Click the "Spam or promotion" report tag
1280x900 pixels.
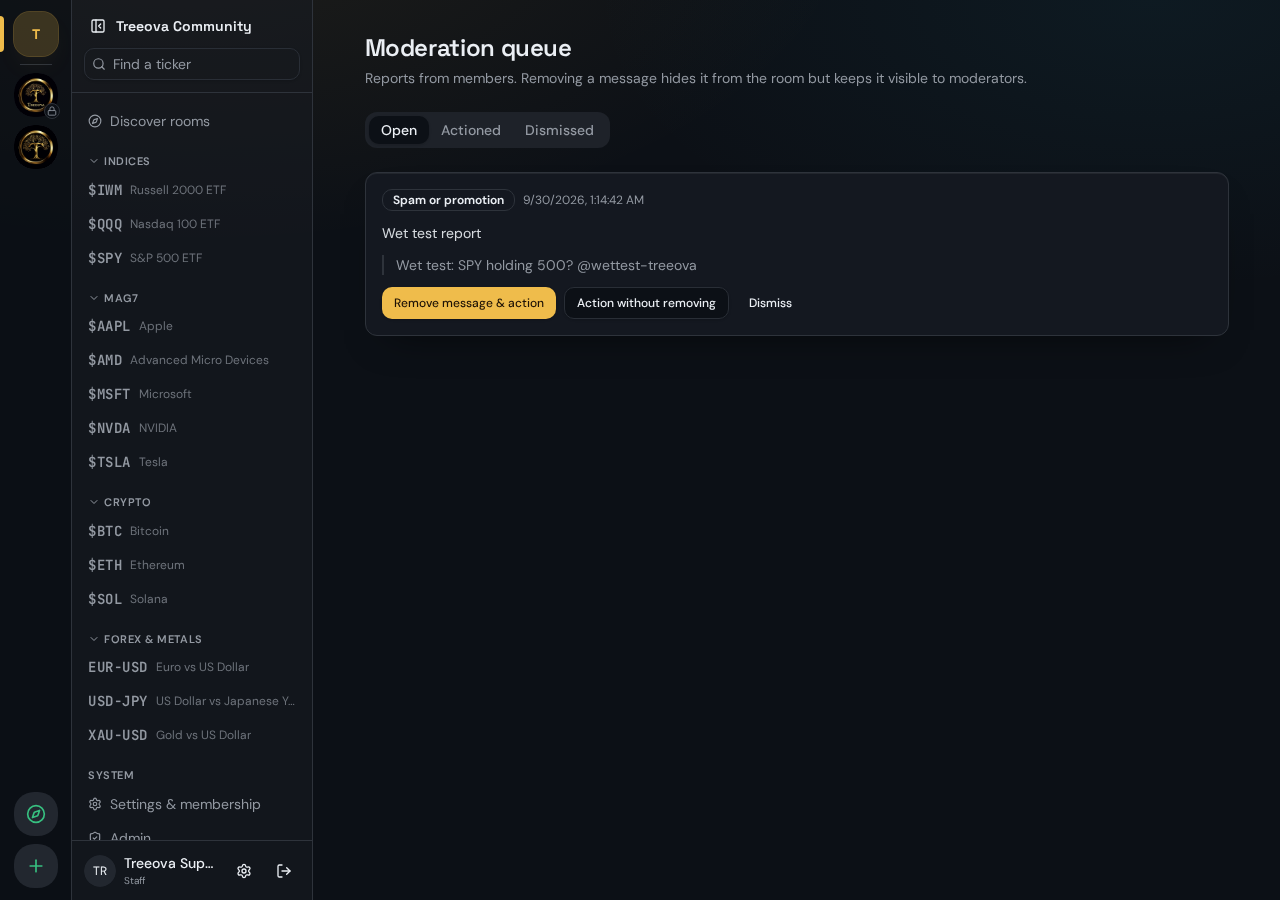[x=448, y=200]
